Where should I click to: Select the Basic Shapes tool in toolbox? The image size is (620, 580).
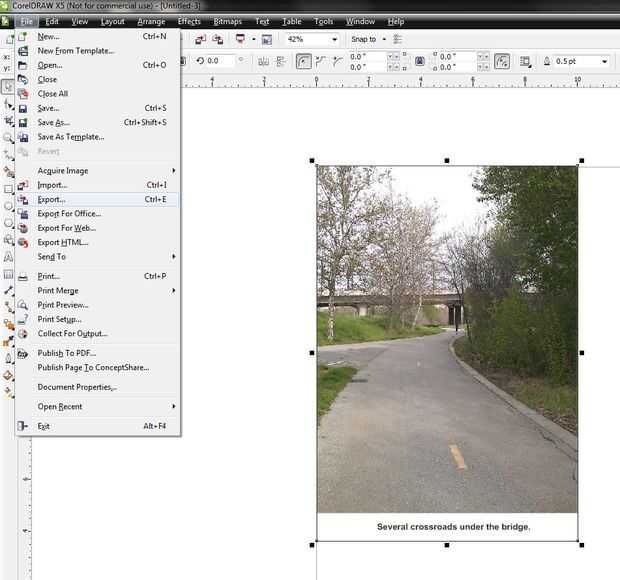pos(8,240)
